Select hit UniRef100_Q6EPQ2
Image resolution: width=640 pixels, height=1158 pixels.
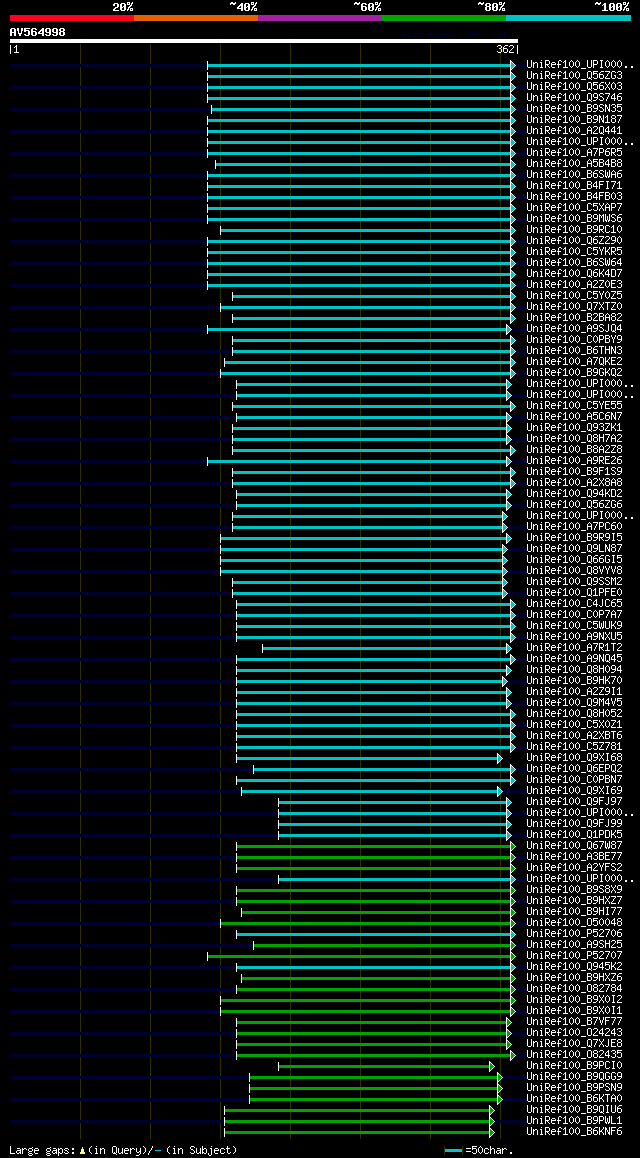(574, 769)
